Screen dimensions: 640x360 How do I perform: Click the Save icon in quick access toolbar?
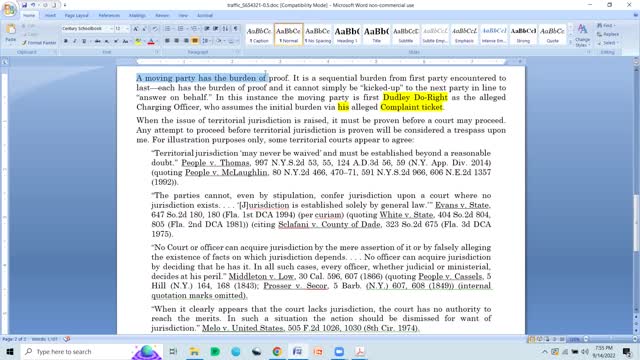(x=24, y=5)
